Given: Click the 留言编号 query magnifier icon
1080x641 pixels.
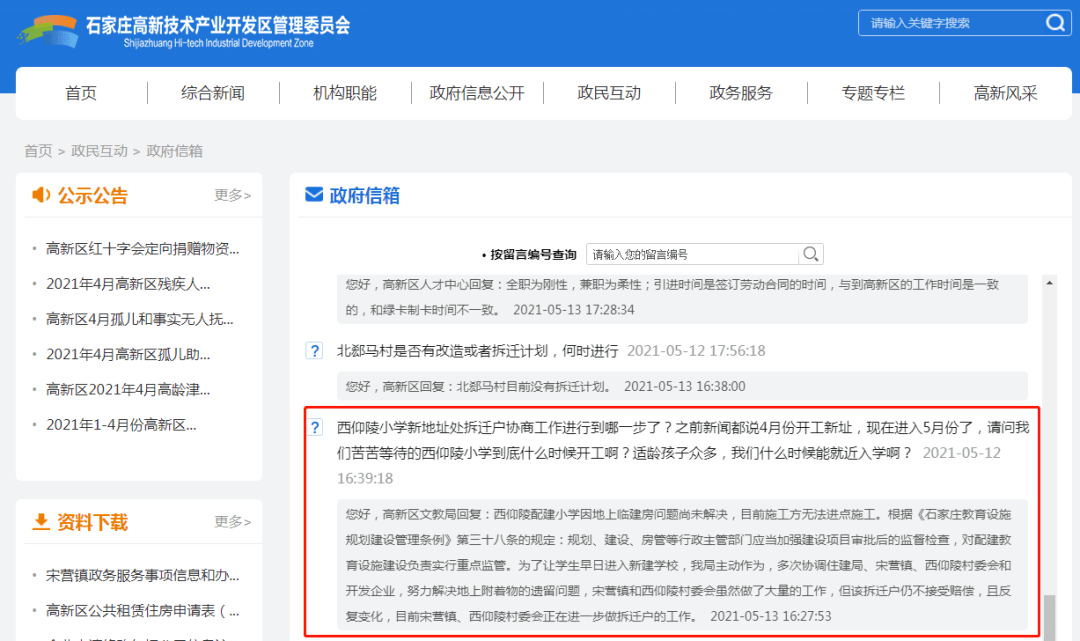Looking at the screenshot, I should pos(810,253).
